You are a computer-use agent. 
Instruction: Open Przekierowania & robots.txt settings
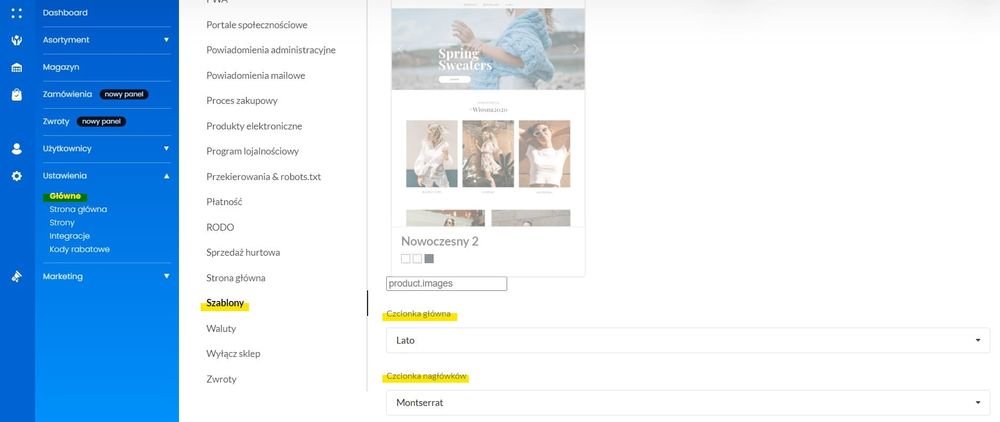pos(263,177)
